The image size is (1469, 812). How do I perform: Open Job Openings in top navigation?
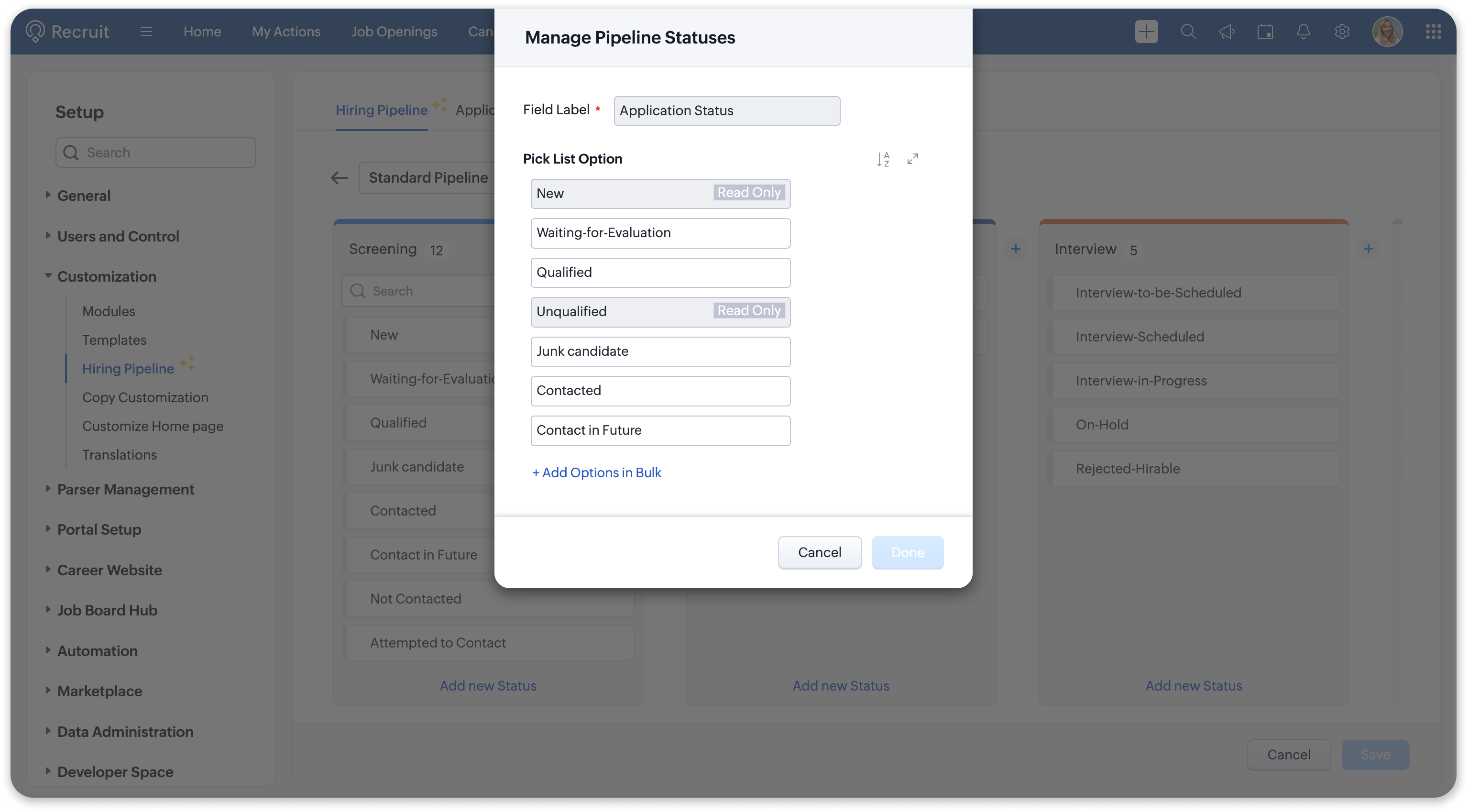coord(394,32)
